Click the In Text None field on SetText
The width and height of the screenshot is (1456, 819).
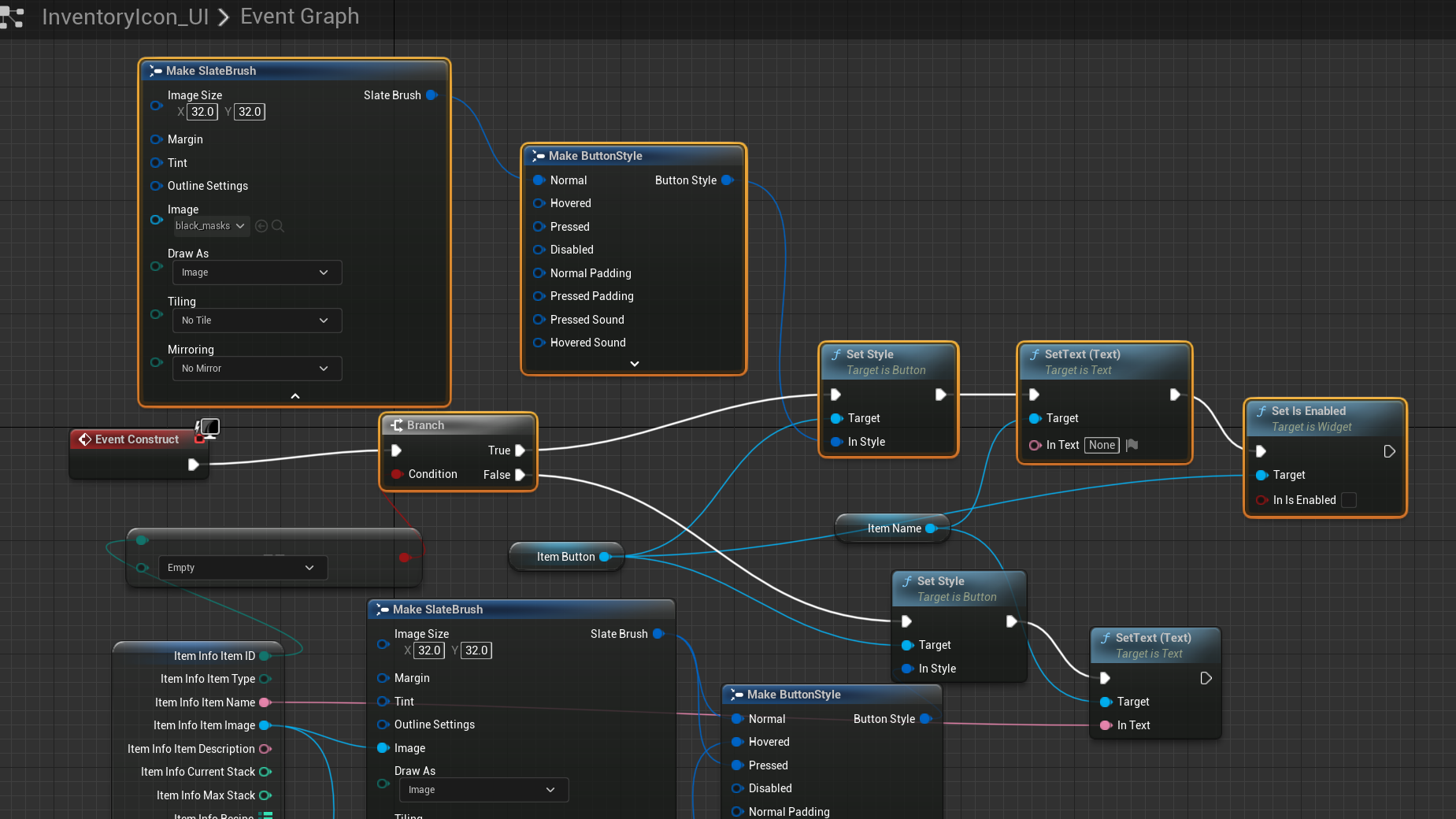pyautogui.click(x=1102, y=445)
